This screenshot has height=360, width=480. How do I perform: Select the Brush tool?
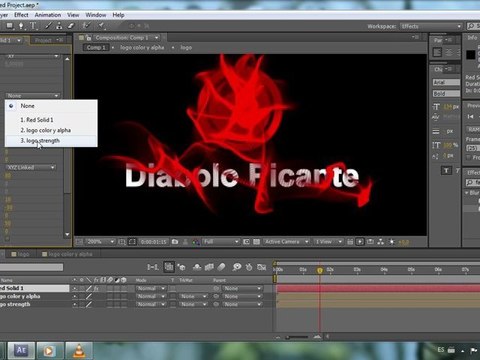[x=48, y=26]
